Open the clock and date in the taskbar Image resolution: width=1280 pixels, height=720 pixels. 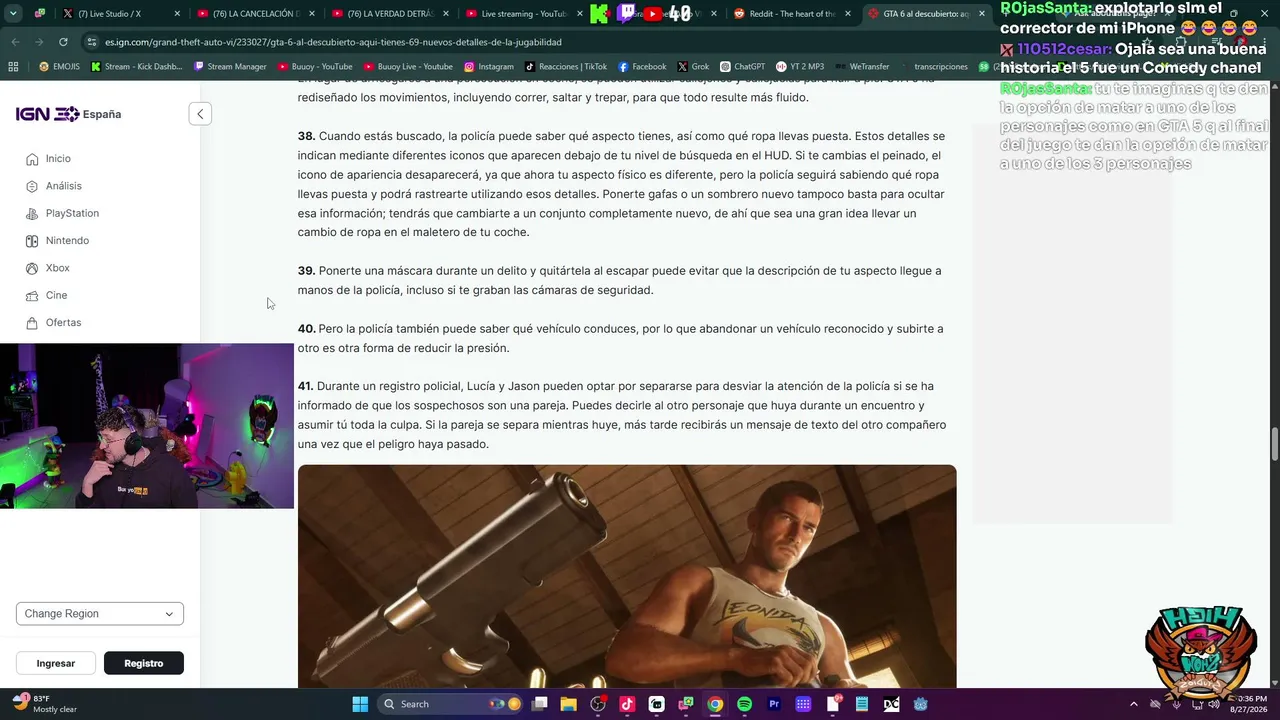pyautogui.click(x=1251, y=704)
